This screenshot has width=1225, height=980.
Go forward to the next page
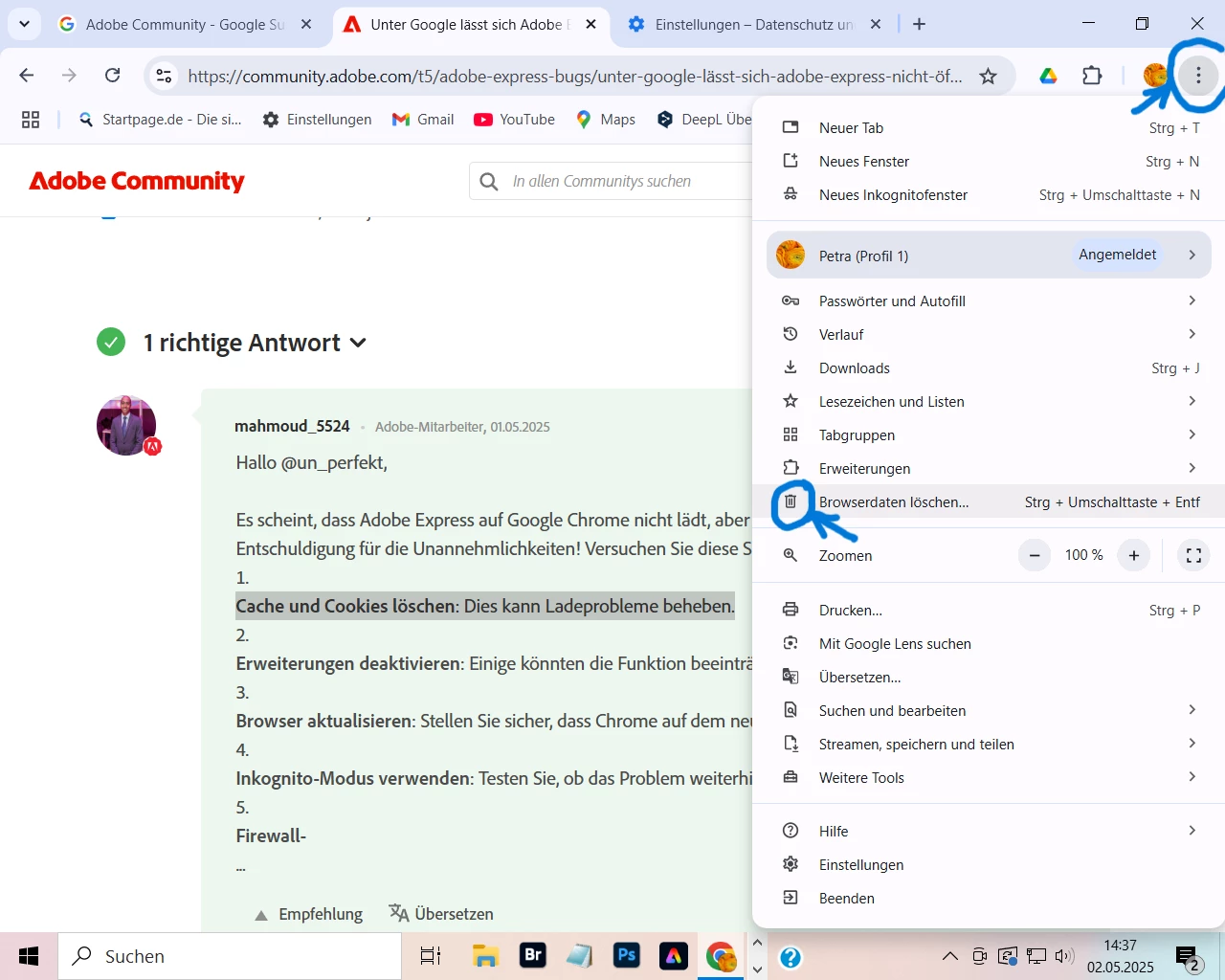tap(69, 76)
